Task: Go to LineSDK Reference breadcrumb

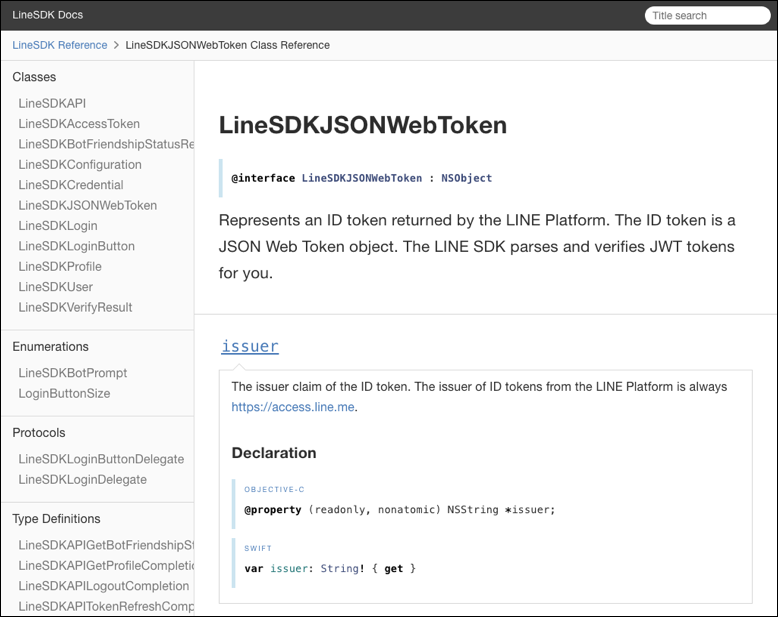Action: point(60,45)
